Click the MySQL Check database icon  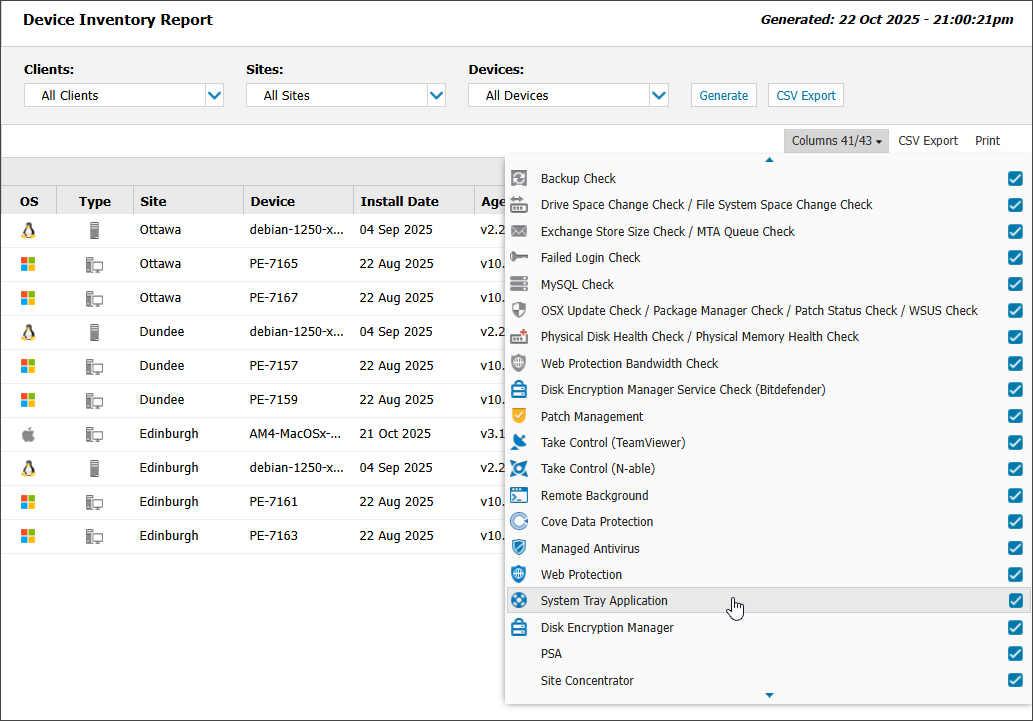pos(519,285)
